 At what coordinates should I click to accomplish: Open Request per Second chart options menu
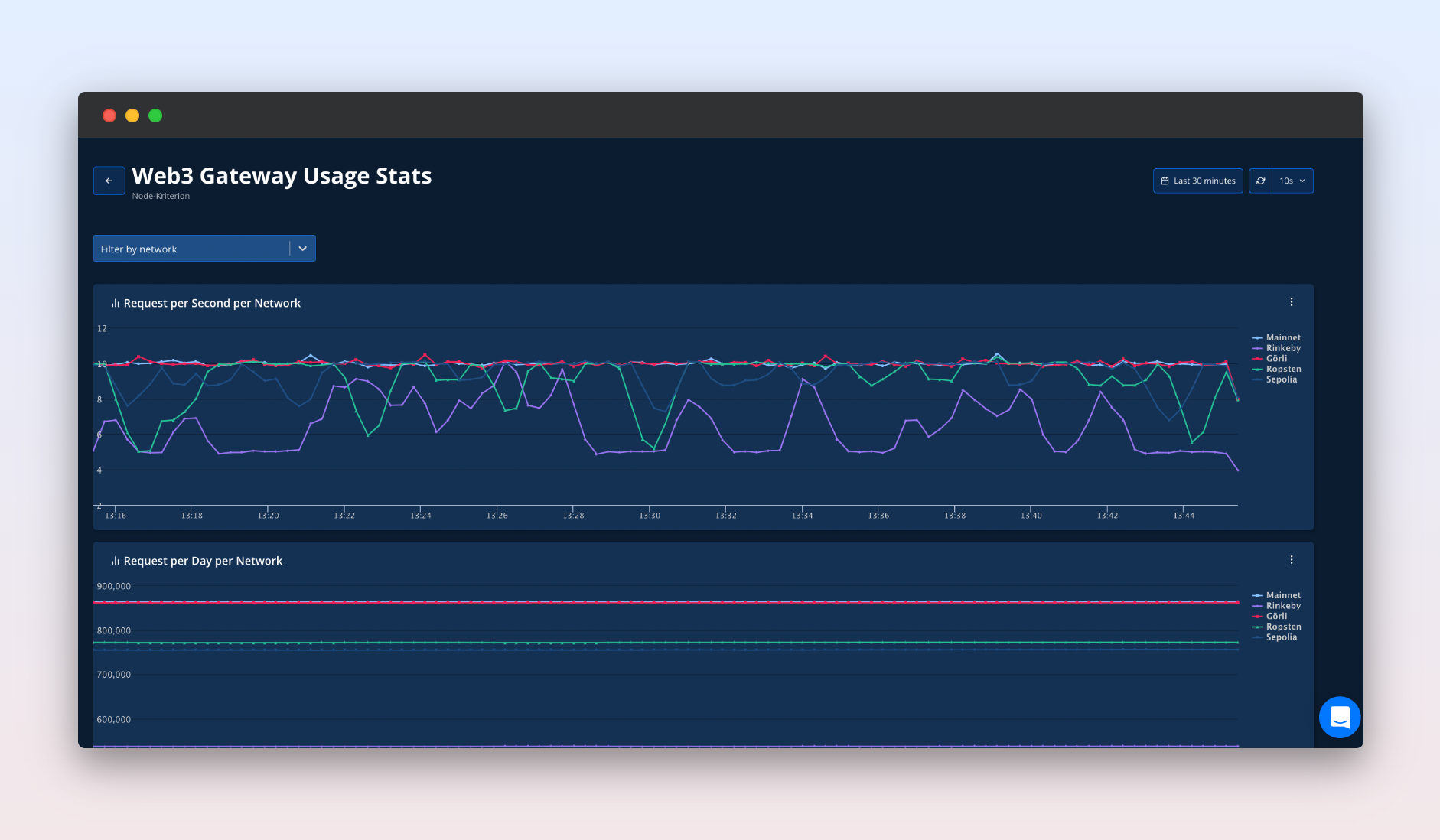[x=1292, y=302]
